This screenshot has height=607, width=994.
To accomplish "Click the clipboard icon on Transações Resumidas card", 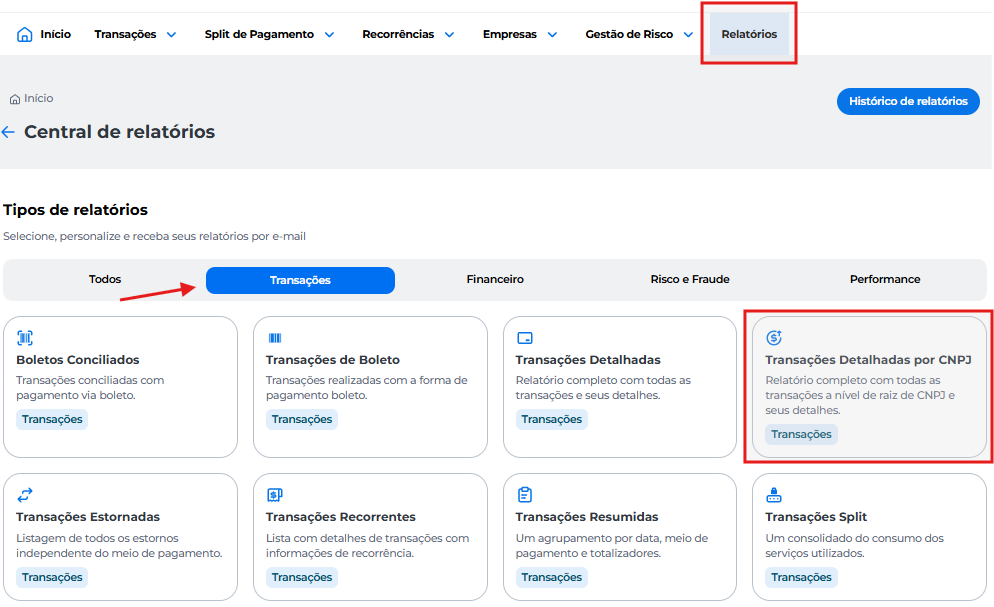I will (x=525, y=495).
